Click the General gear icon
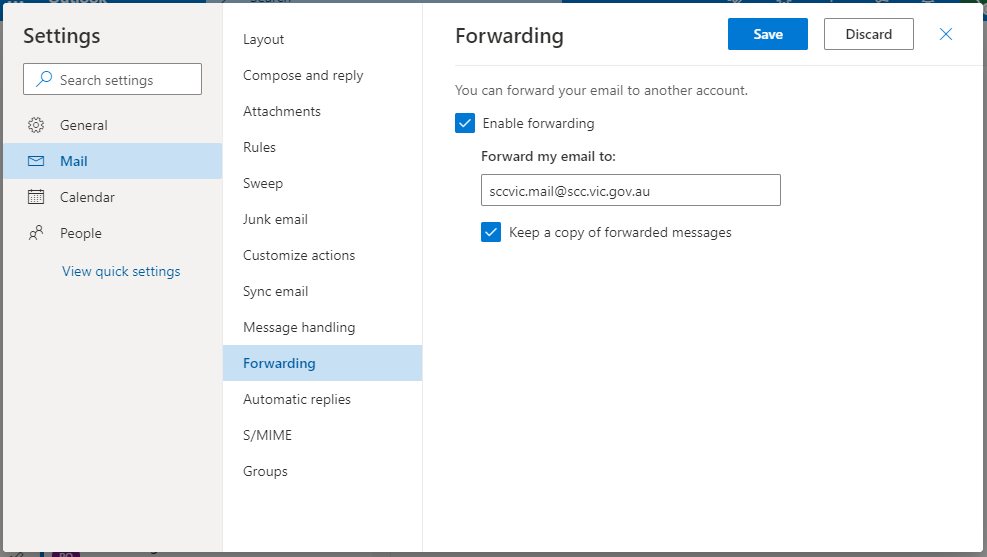987x557 pixels. click(x=36, y=125)
